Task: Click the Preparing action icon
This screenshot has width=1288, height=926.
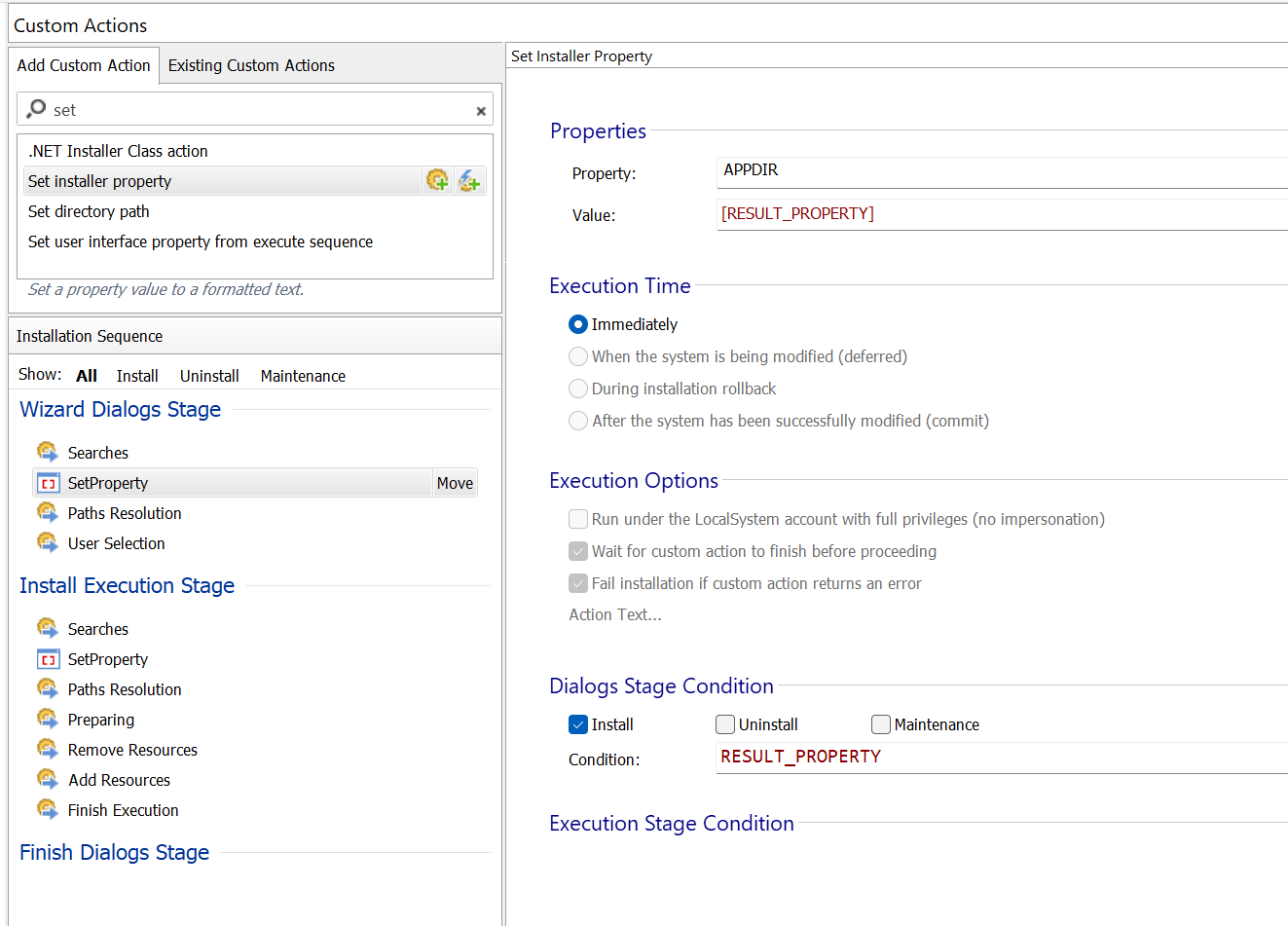Action: [x=48, y=719]
